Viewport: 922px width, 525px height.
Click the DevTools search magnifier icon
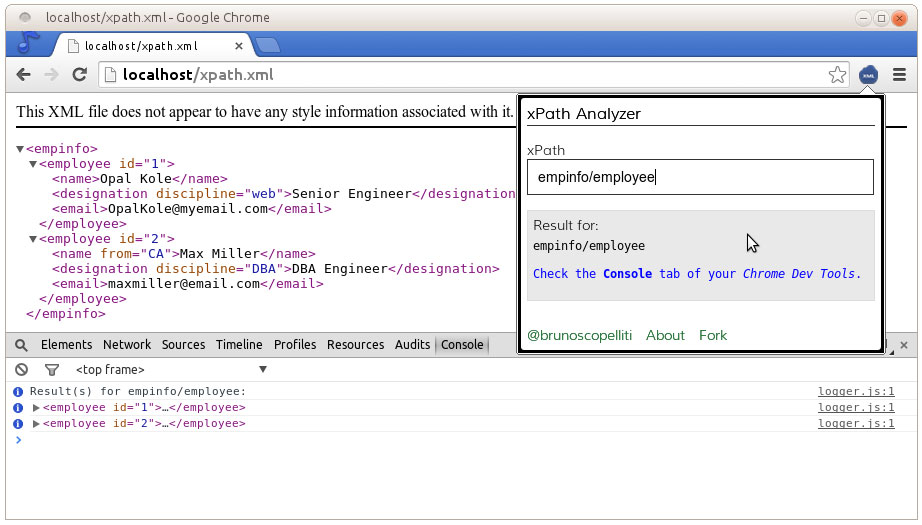pyautogui.click(x=21, y=345)
